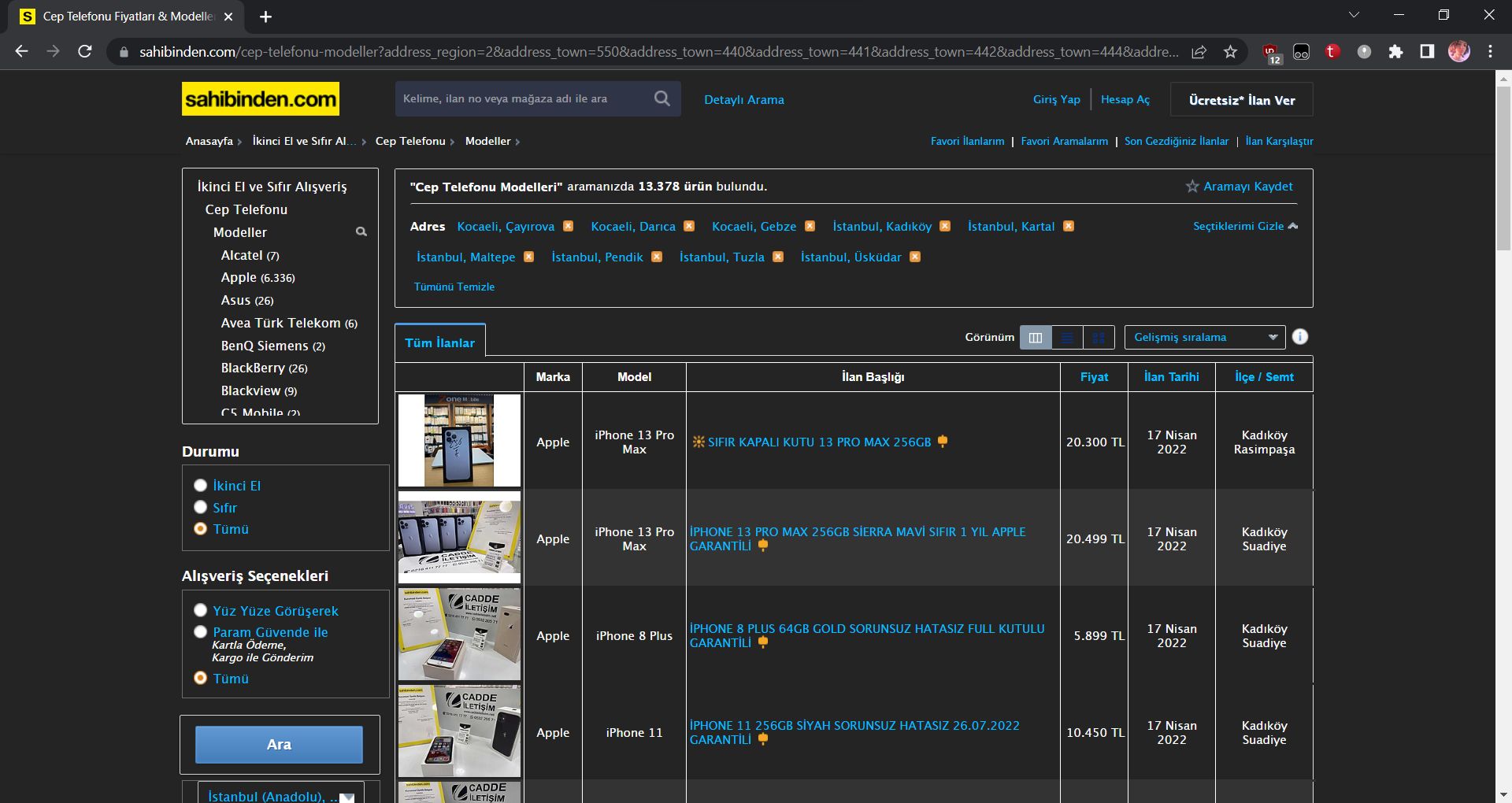Click the star icon beside Aramayı Kaydet

(x=1192, y=187)
